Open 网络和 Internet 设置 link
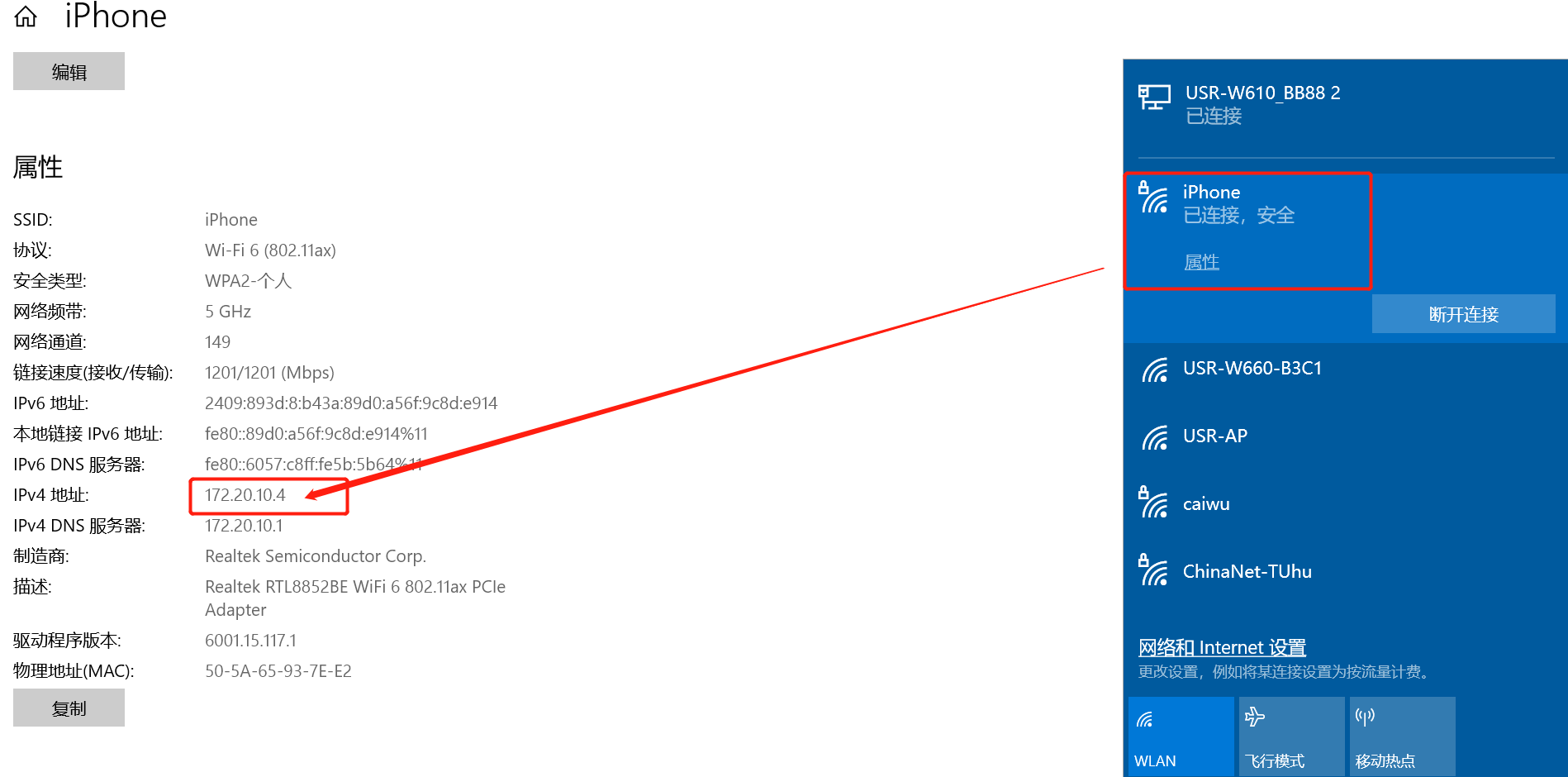Screen dimensions: 1568x777 click(1222, 647)
